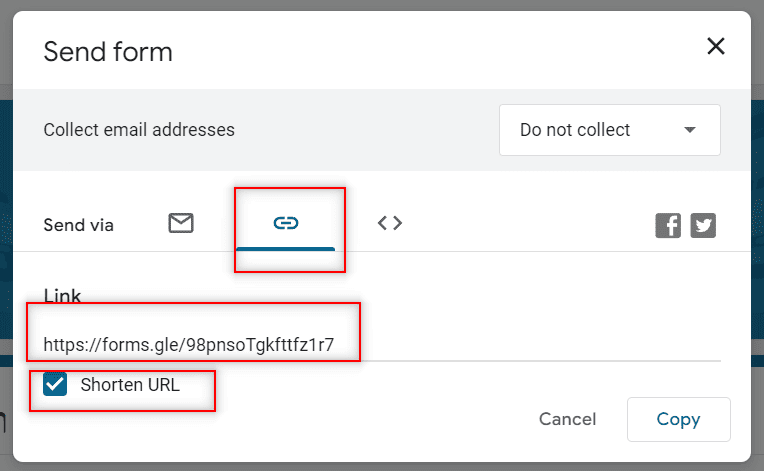Share the form on Twitter
This screenshot has height=471, width=764.
[703, 225]
